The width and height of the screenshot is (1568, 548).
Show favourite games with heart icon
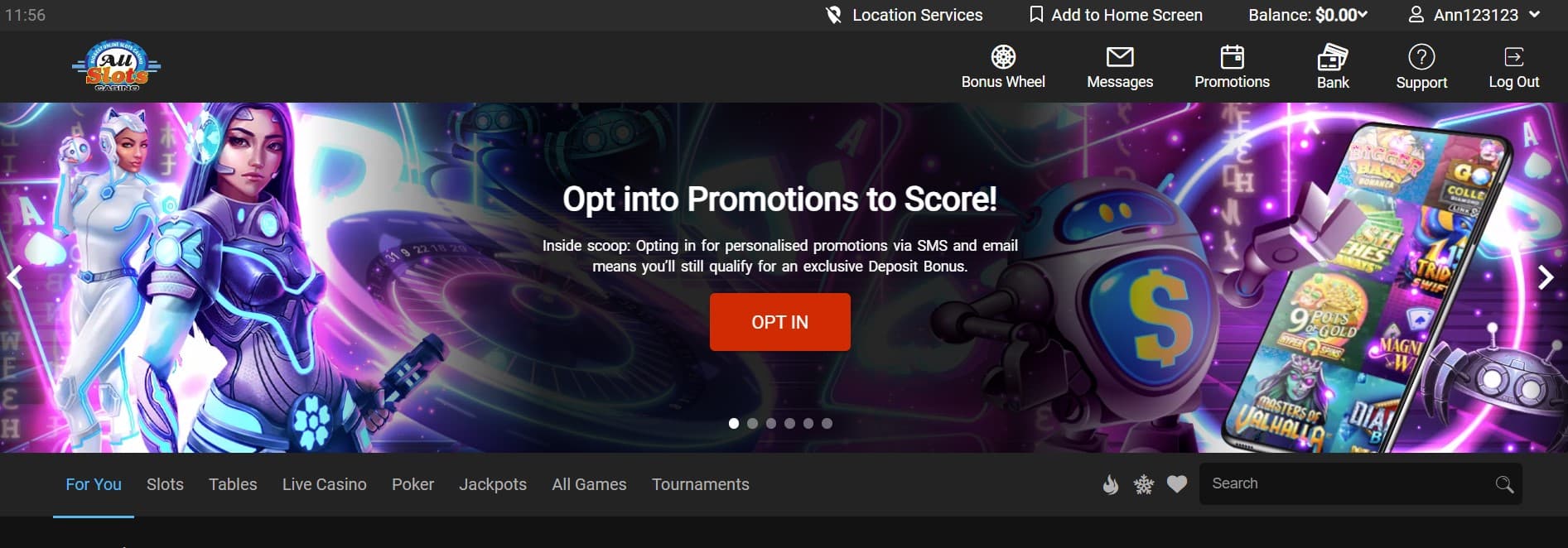1177,484
